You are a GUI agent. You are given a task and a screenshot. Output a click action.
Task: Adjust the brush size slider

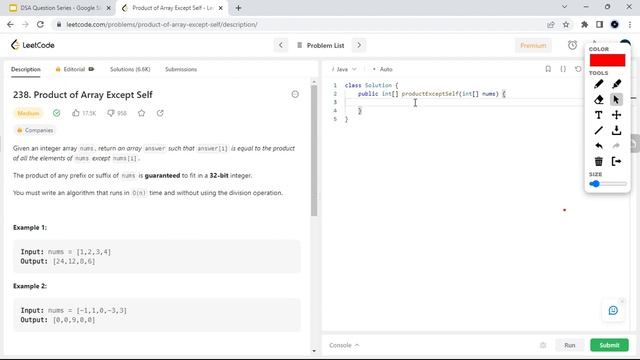pyautogui.click(x=608, y=184)
